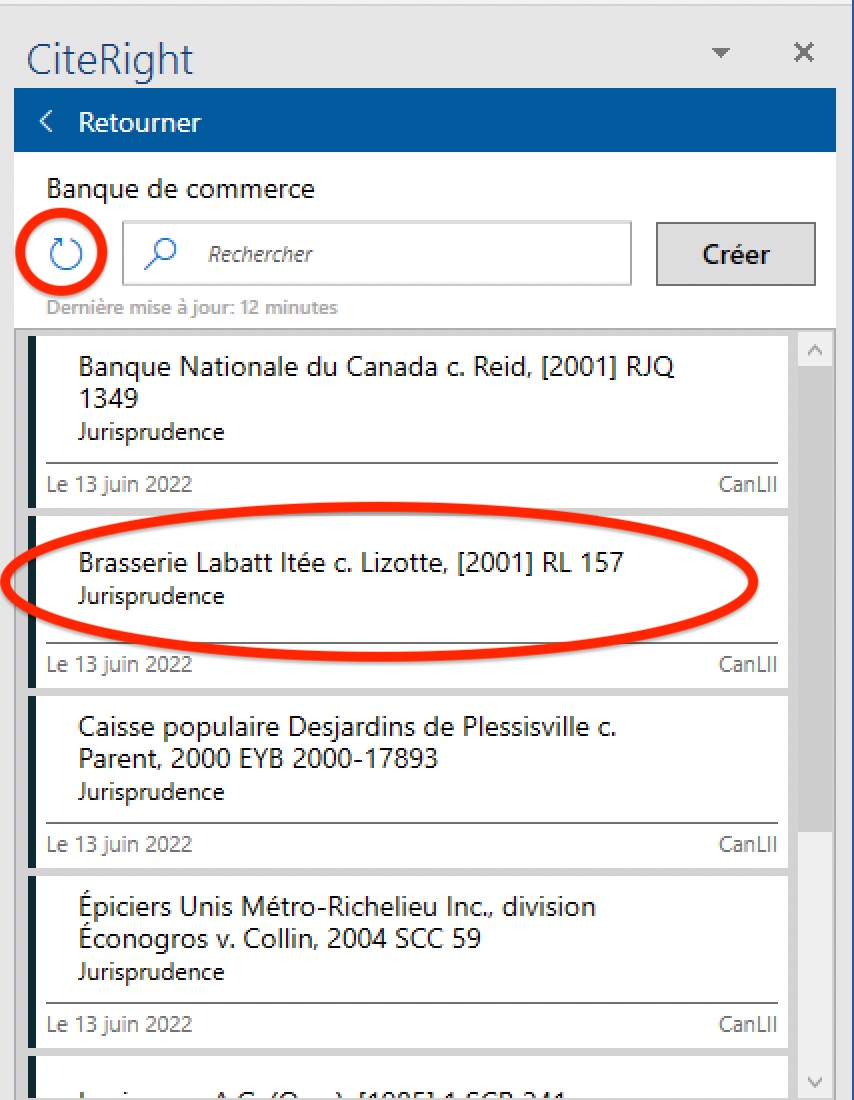Screen dimensions: 854x1100
Task: Click CanLII source under Épiciers Unis entry
Action: pos(748,1024)
